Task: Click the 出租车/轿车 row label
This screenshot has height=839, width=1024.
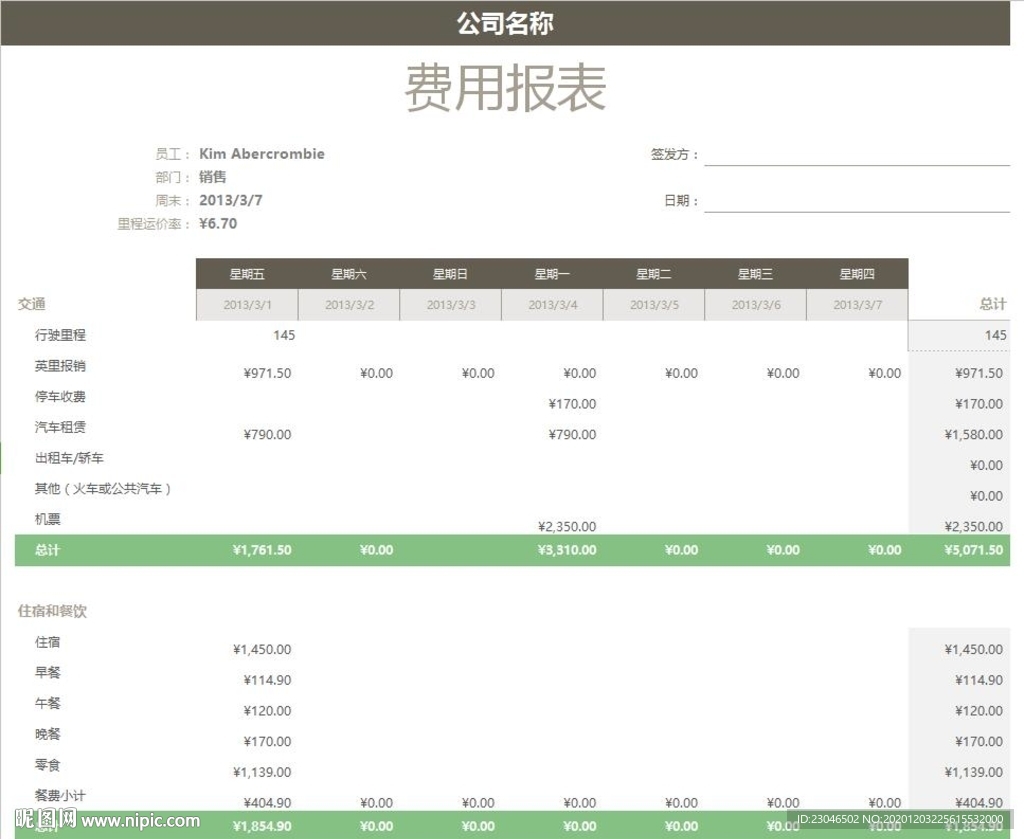Action: coord(69,458)
